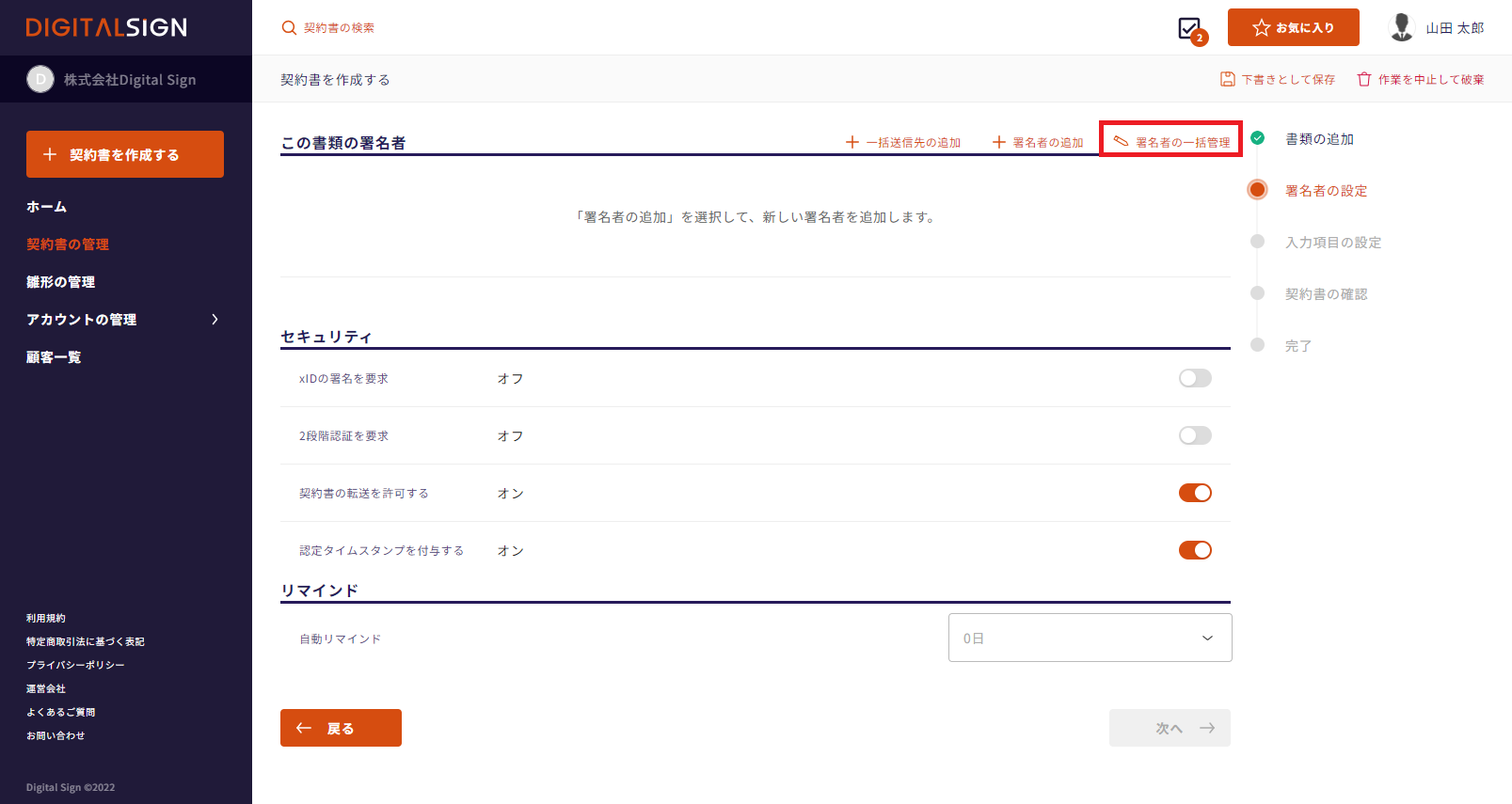
Task: Disable 契約書の転送を許可する toggle
Action: (1195, 493)
